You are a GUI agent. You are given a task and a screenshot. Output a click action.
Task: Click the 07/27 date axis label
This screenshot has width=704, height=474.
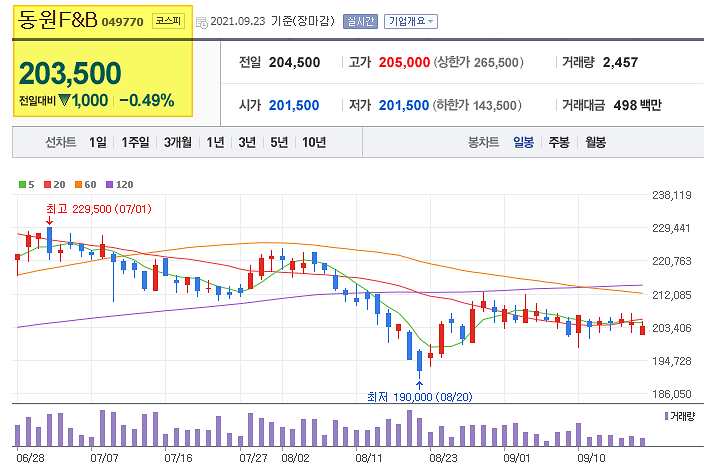click(x=253, y=458)
